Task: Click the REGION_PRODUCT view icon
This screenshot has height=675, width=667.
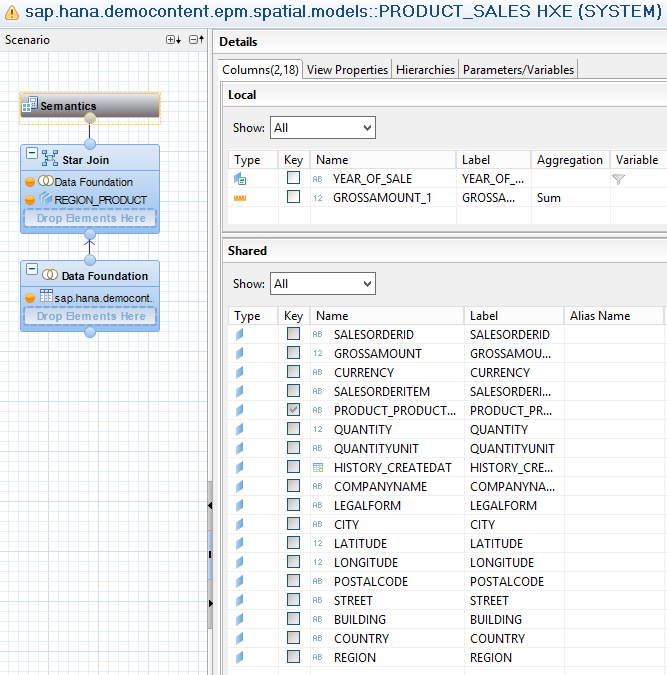Action: pos(46,198)
